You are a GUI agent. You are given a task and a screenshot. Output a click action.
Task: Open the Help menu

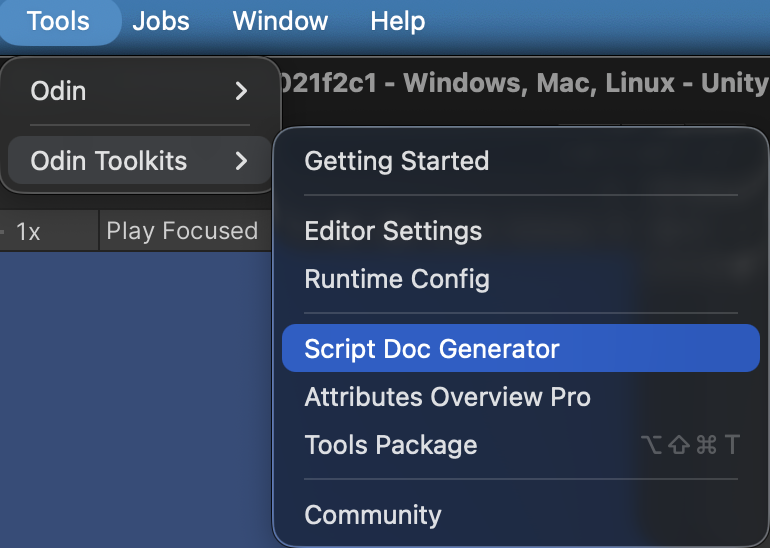point(398,22)
